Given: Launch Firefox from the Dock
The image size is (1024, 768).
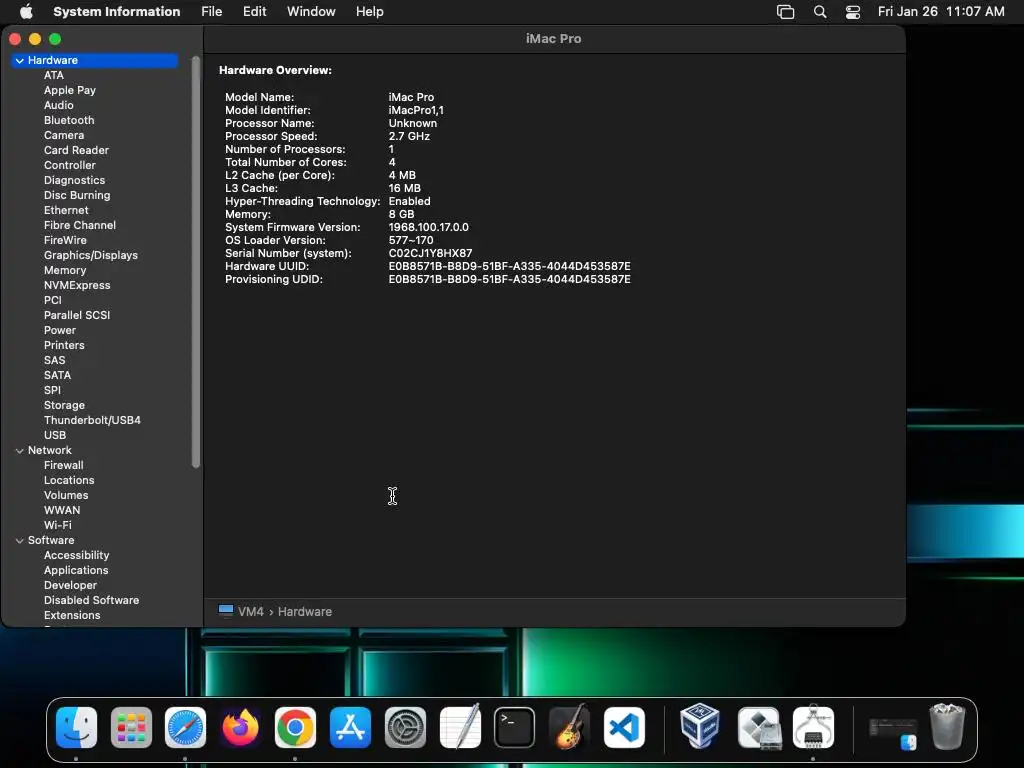Looking at the screenshot, I should [240, 727].
